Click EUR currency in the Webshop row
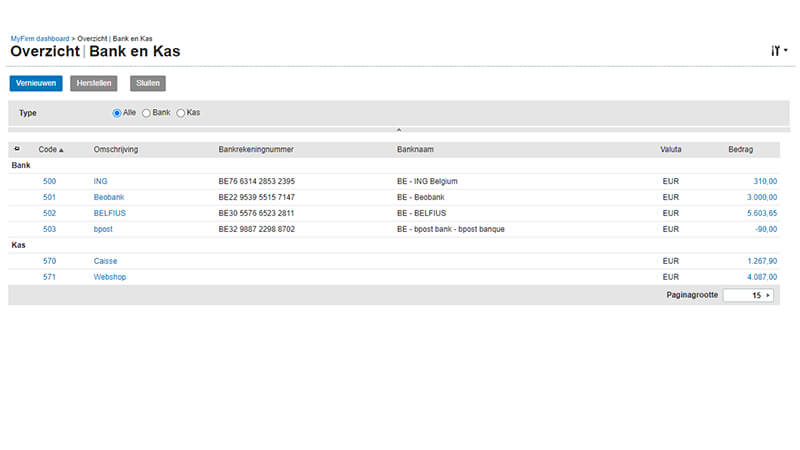800x450 pixels. (670, 277)
